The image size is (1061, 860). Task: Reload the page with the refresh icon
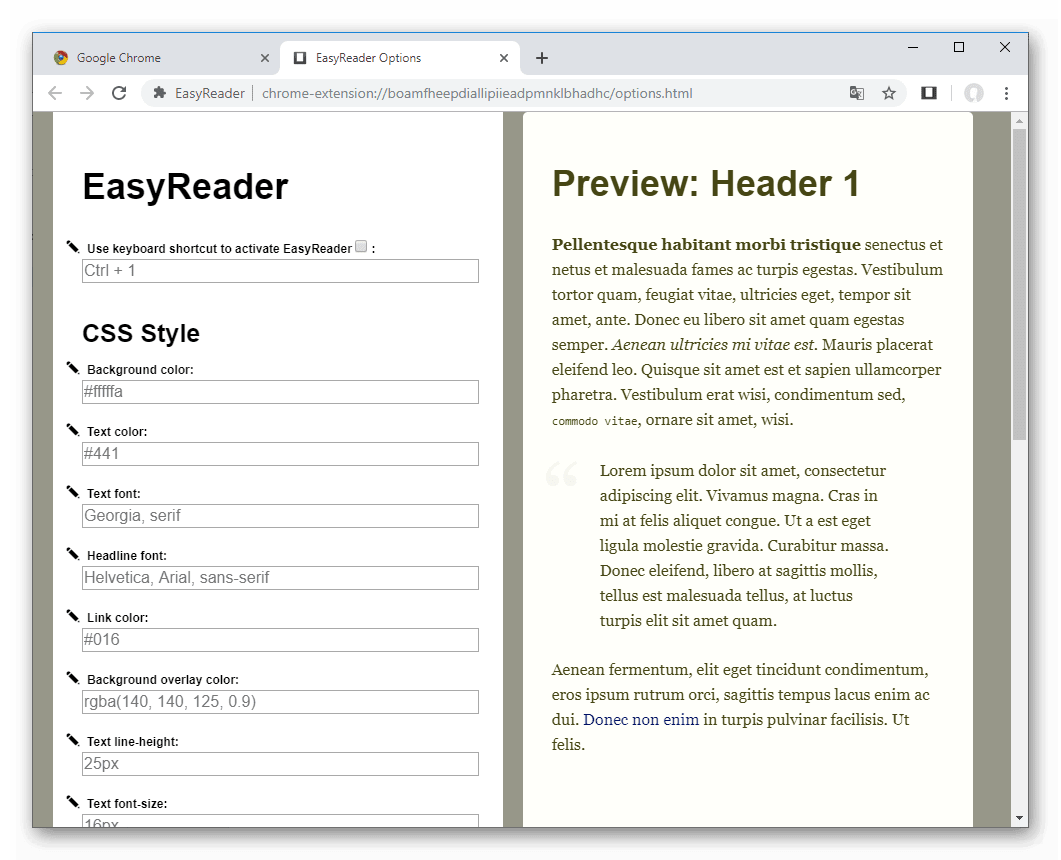click(x=119, y=93)
